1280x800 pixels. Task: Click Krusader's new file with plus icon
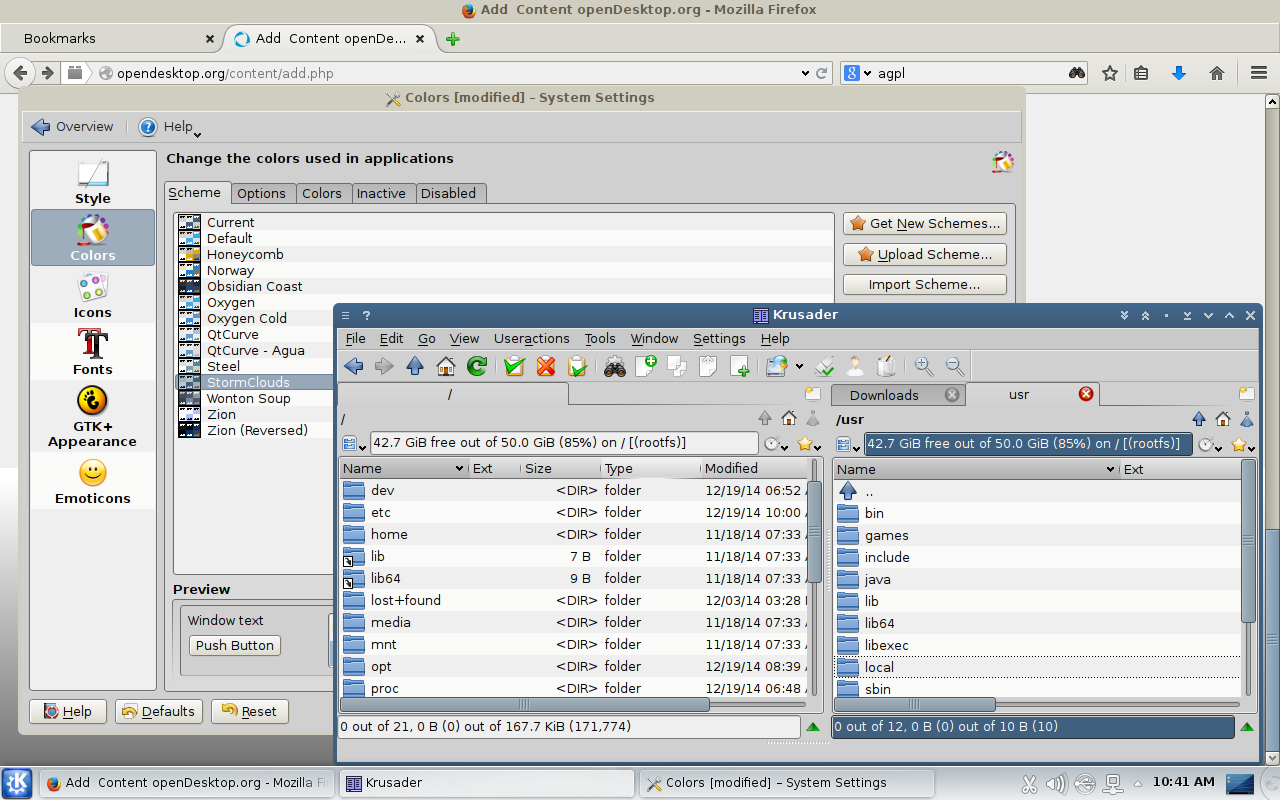click(645, 366)
